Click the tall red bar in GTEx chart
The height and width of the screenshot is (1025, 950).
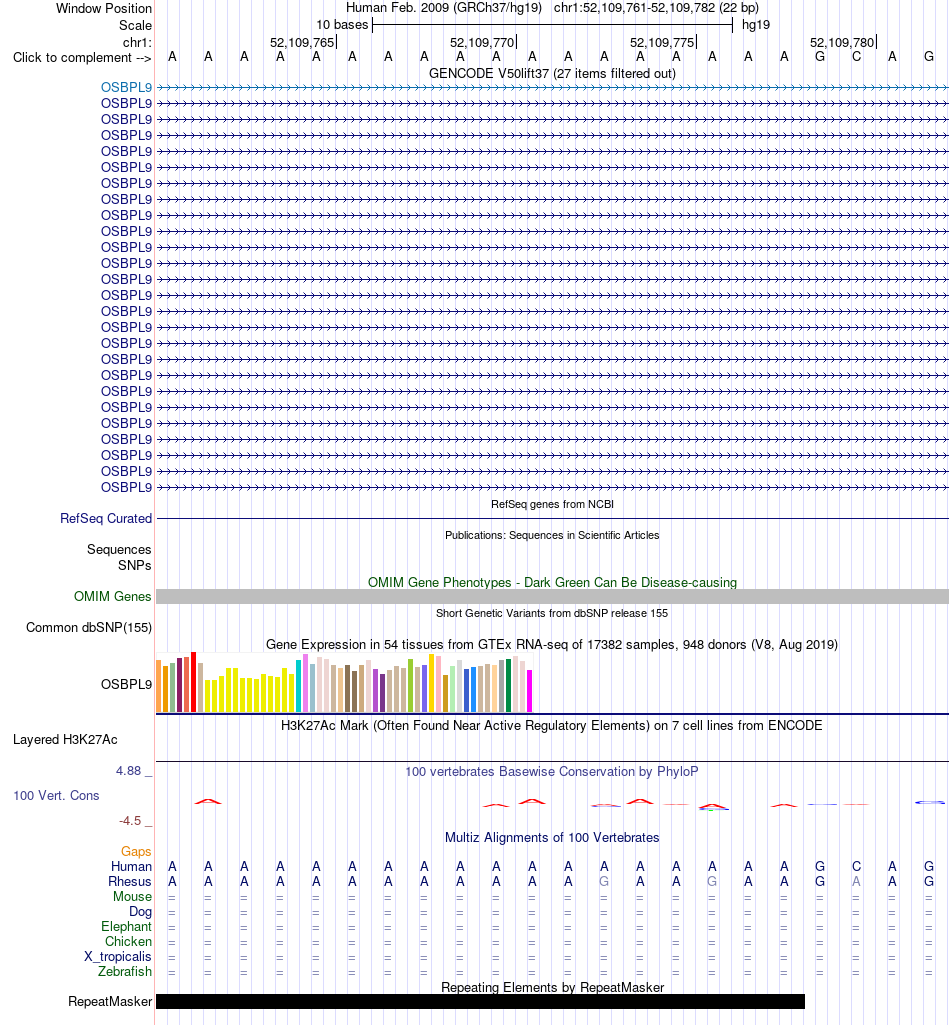pos(194,682)
